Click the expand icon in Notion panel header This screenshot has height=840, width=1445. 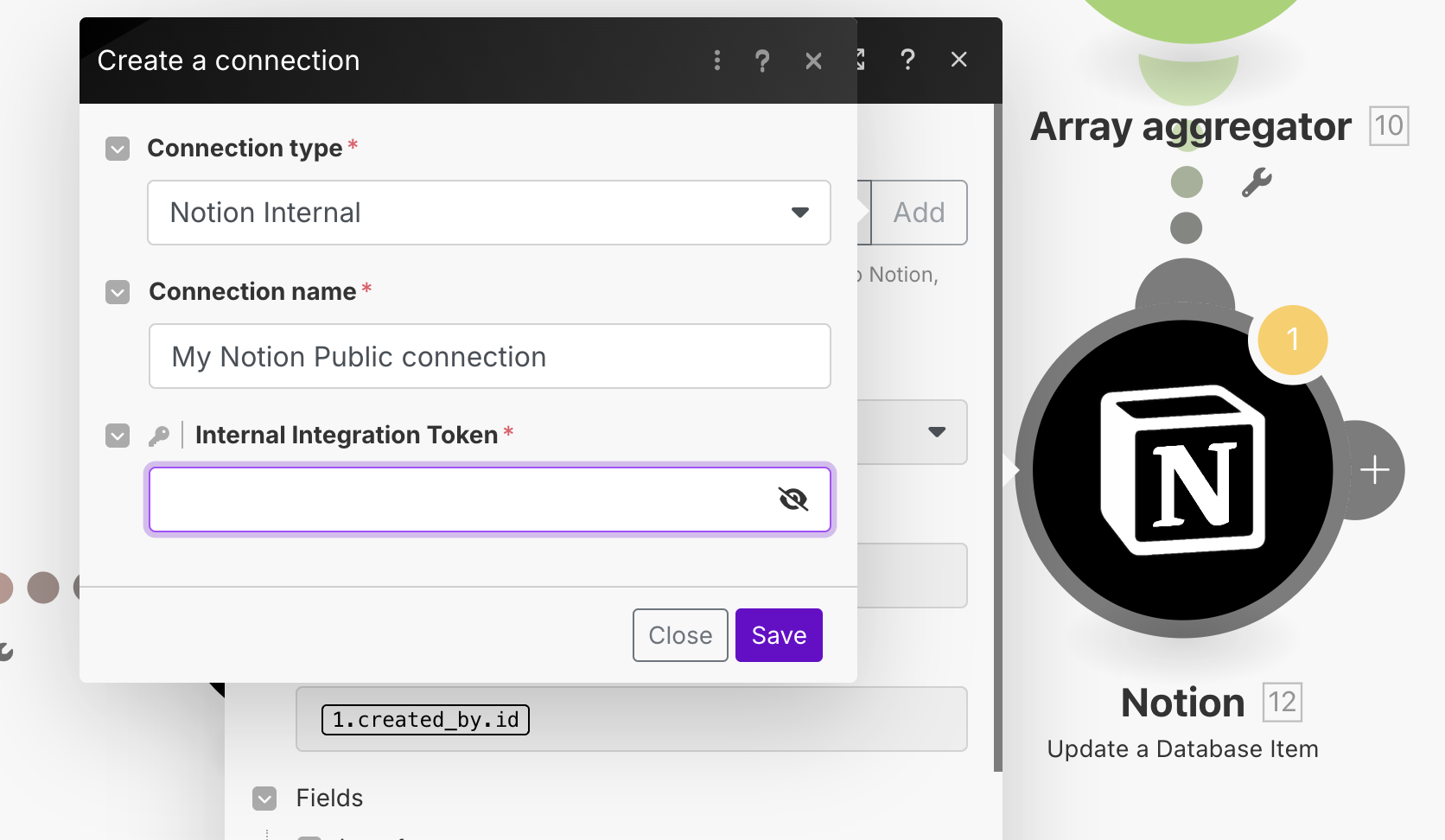(x=861, y=60)
